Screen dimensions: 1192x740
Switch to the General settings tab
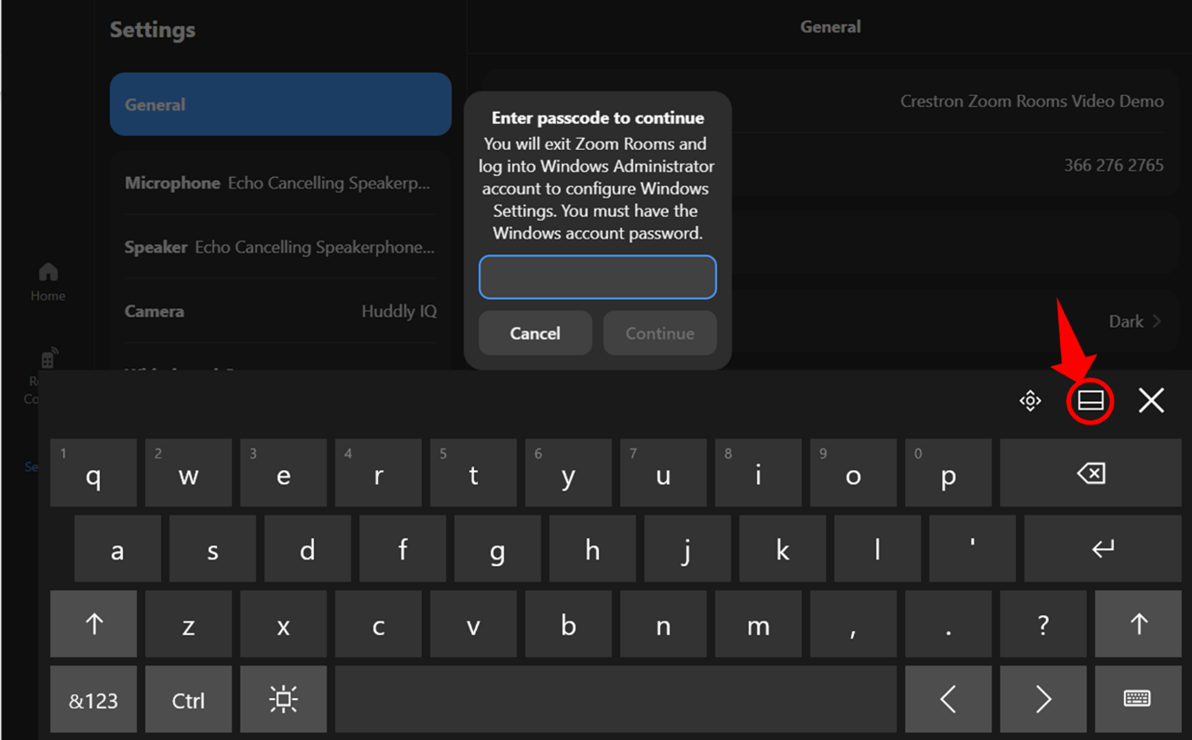[280, 104]
